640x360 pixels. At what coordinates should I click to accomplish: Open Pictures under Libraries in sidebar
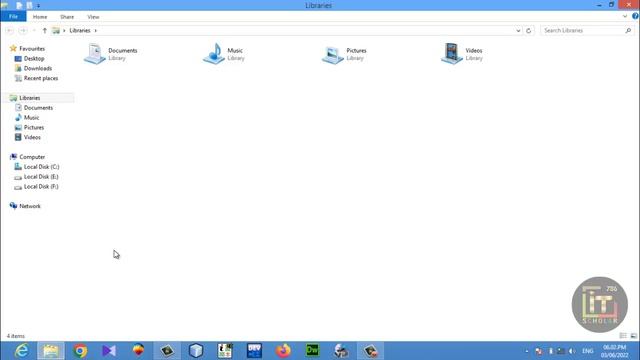pyautogui.click(x=34, y=127)
